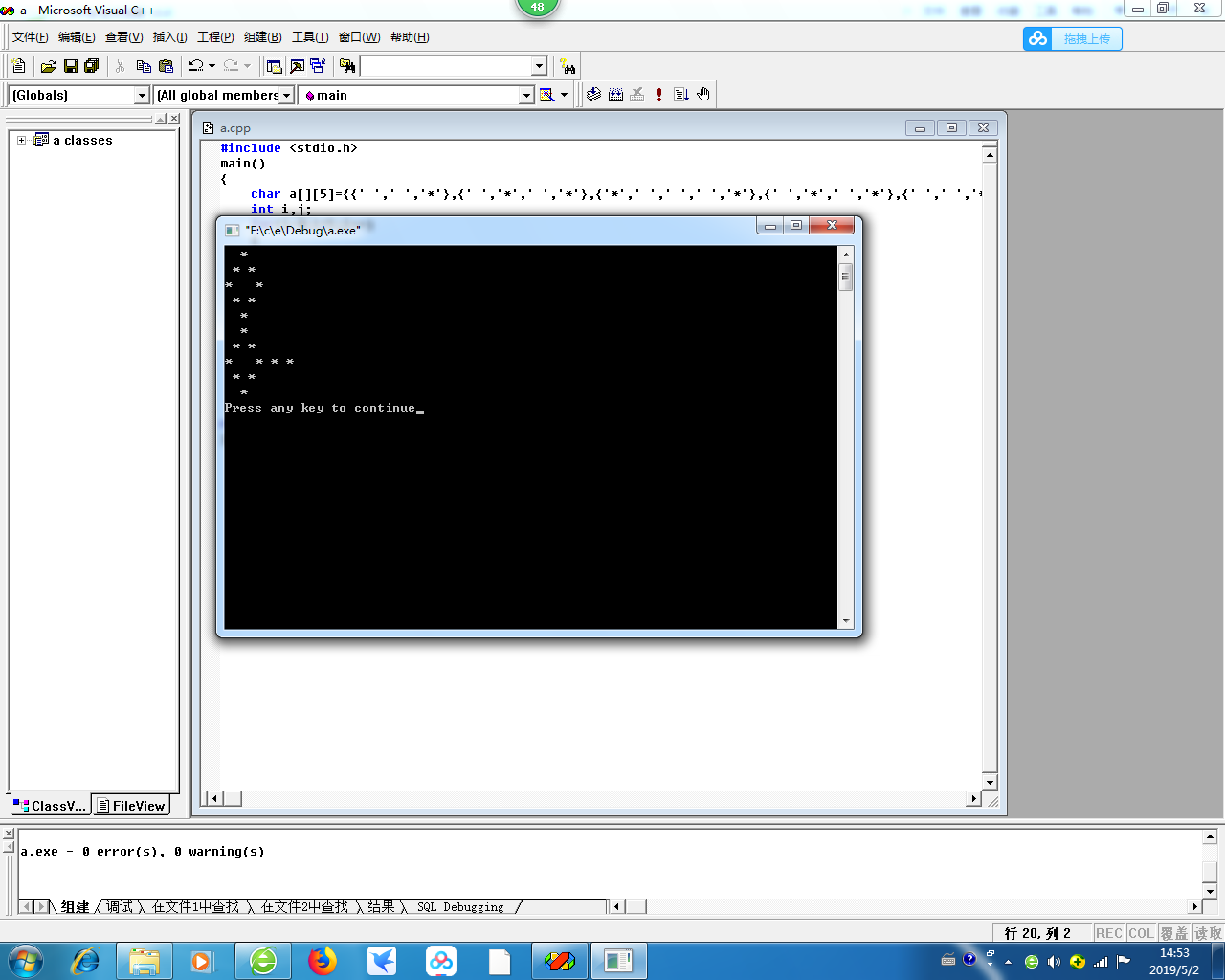Open the 组建(B) build menu

tap(262, 37)
